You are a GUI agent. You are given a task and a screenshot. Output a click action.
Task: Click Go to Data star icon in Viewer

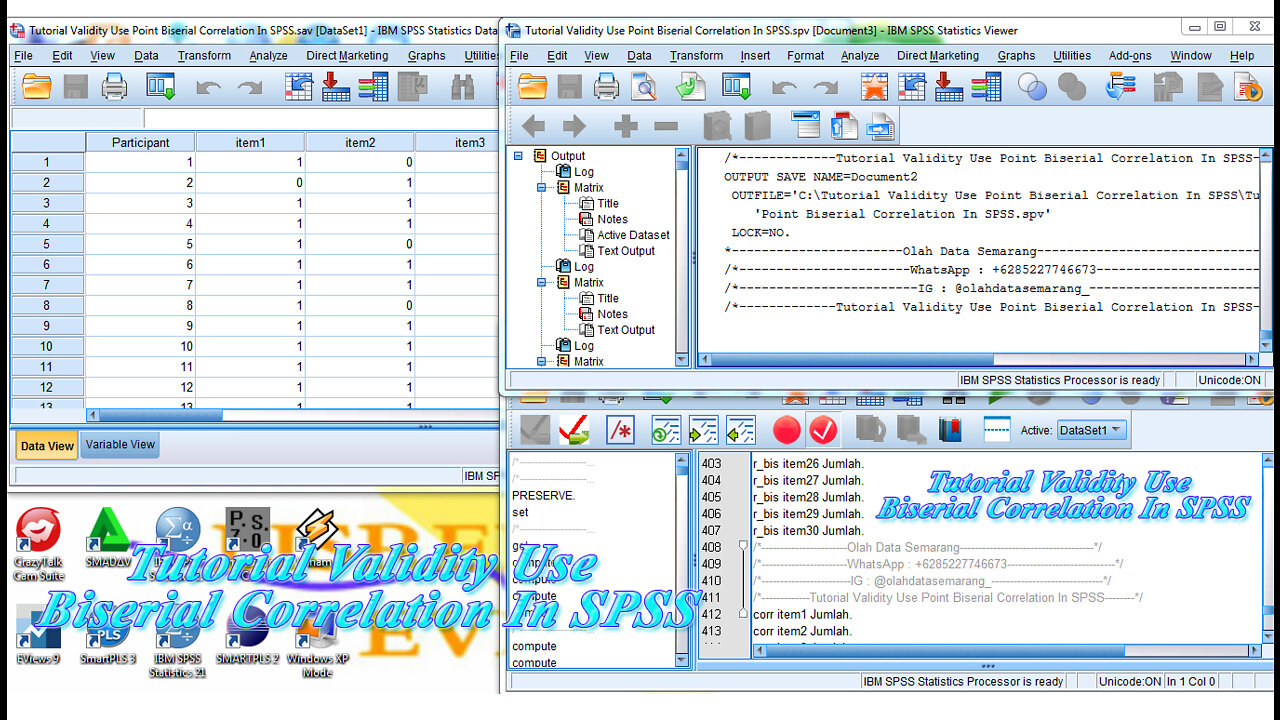tap(874, 88)
